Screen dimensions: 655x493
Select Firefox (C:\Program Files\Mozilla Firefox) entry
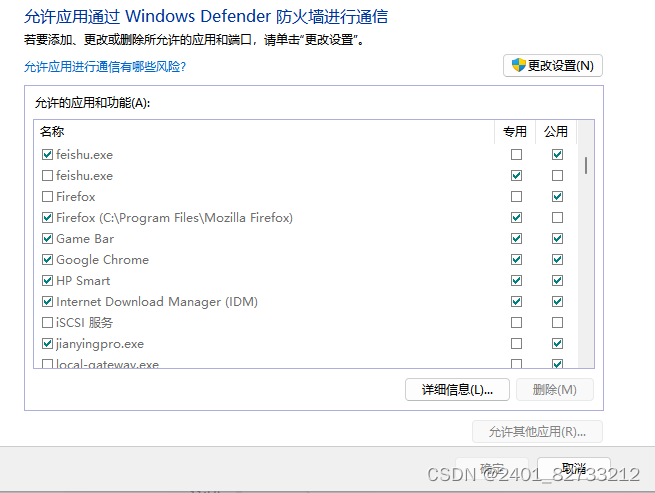coord(174,218)
